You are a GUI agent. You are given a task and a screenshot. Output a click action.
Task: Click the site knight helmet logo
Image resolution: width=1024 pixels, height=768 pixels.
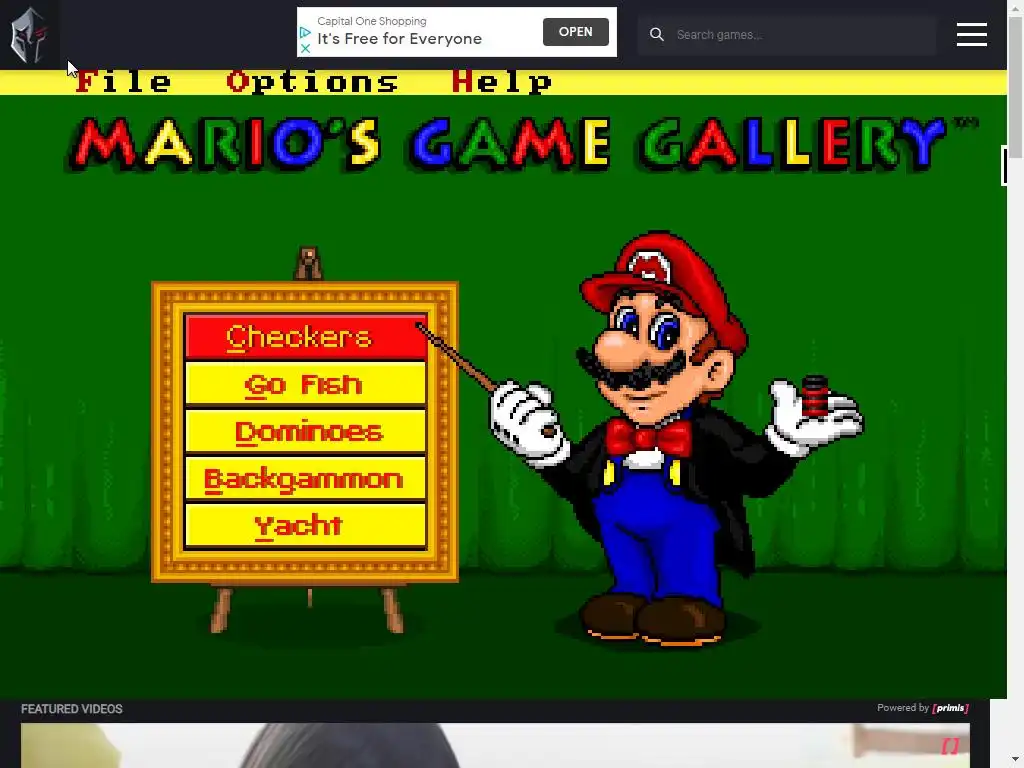point(29,35)
